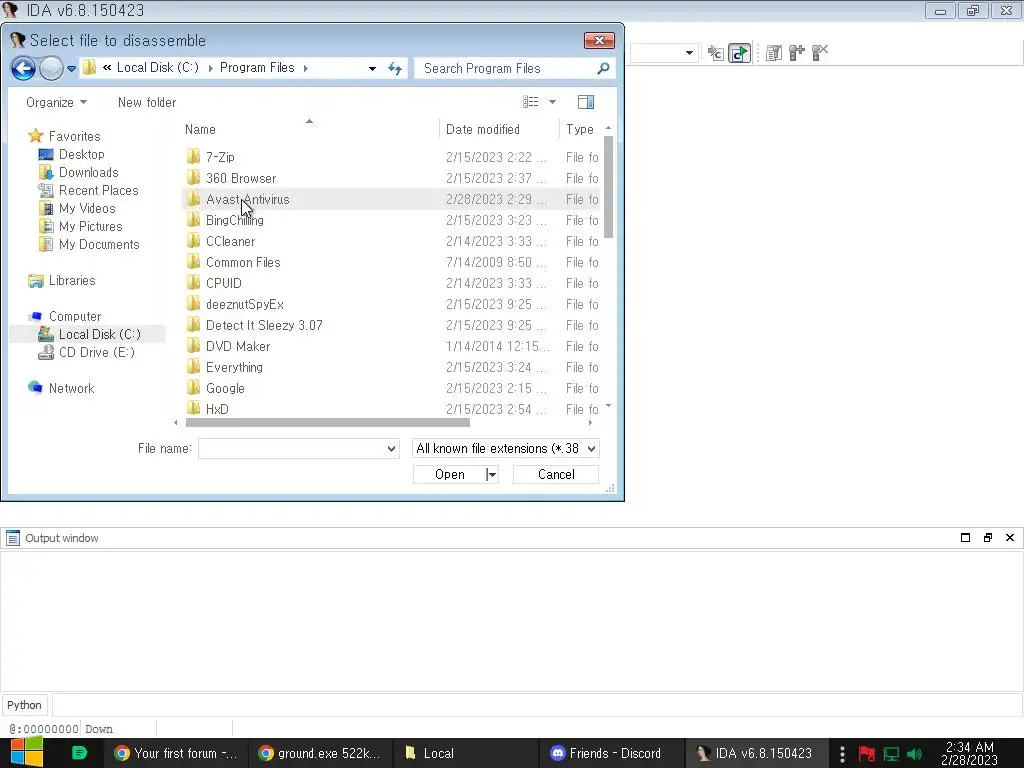This screenshot has height=768, width=1024.
Task: Select CD Drive (E:) in sidebar
Action: point(97,353)
